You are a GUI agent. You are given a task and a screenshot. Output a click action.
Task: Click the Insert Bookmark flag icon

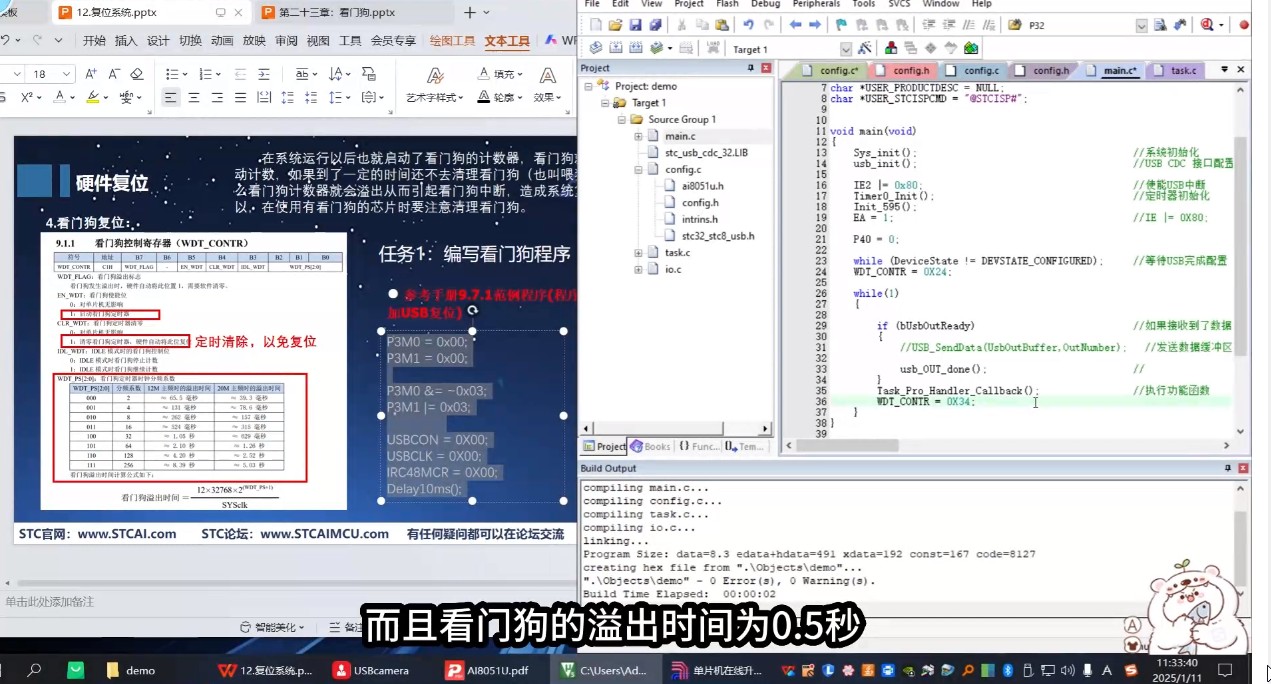840,26
